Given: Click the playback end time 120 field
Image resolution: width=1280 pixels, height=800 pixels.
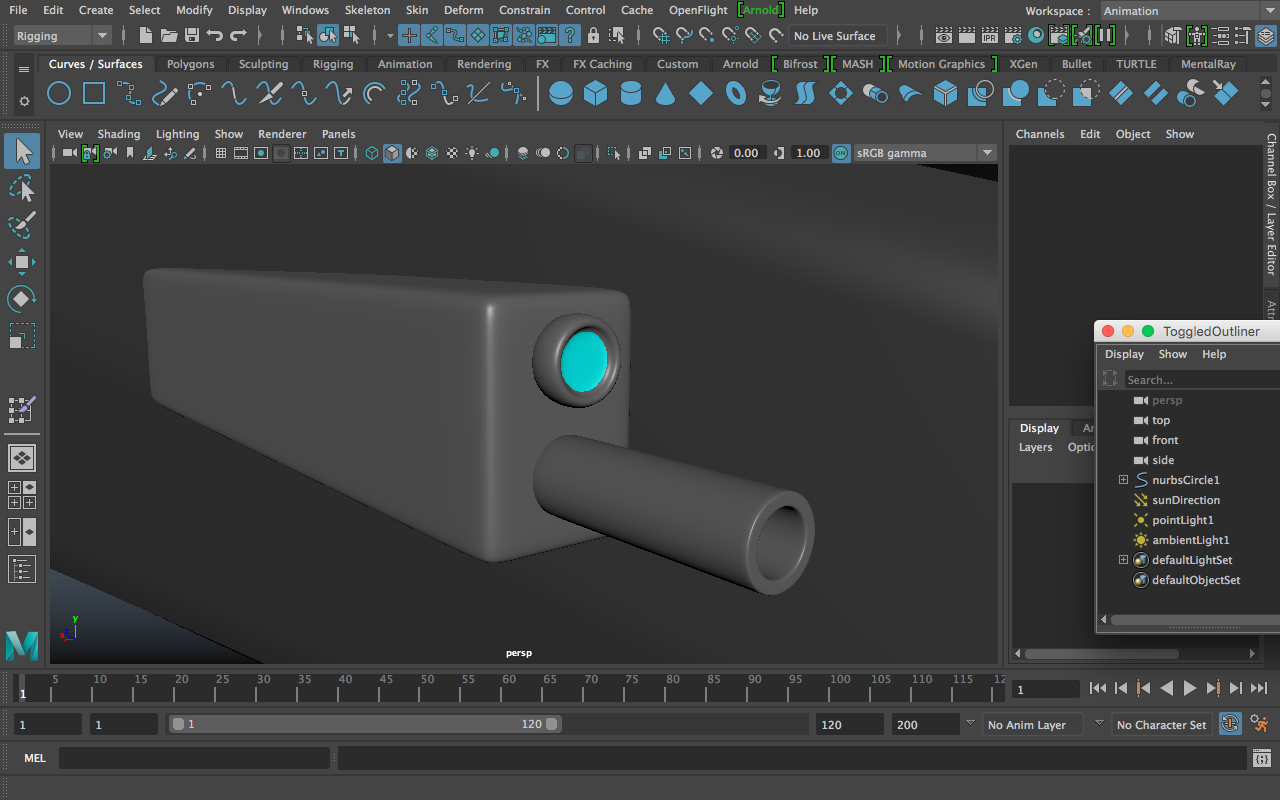Looking at the screenshot, I should (849, 724).
